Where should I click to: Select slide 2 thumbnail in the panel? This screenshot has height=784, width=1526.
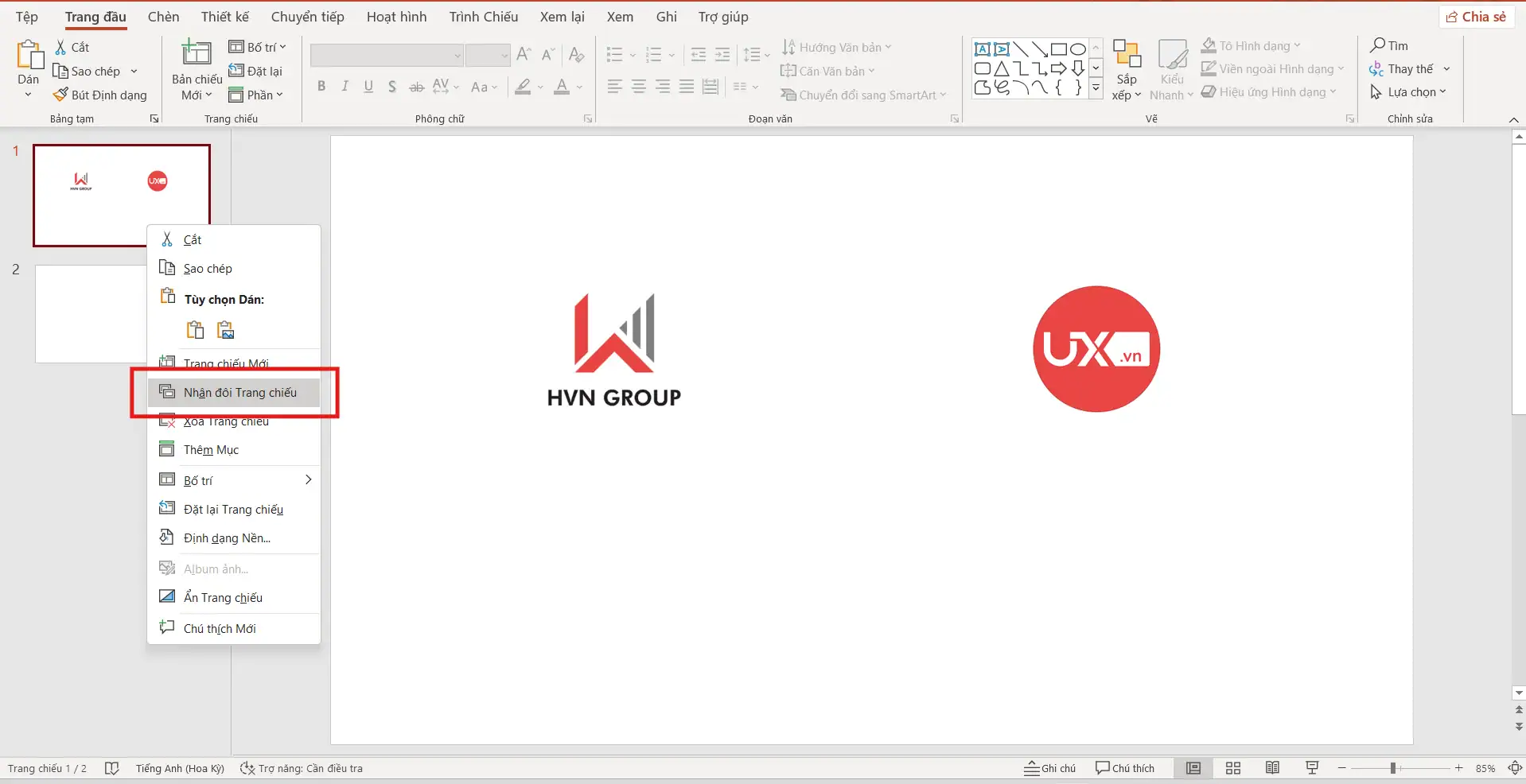click(90, 313)
